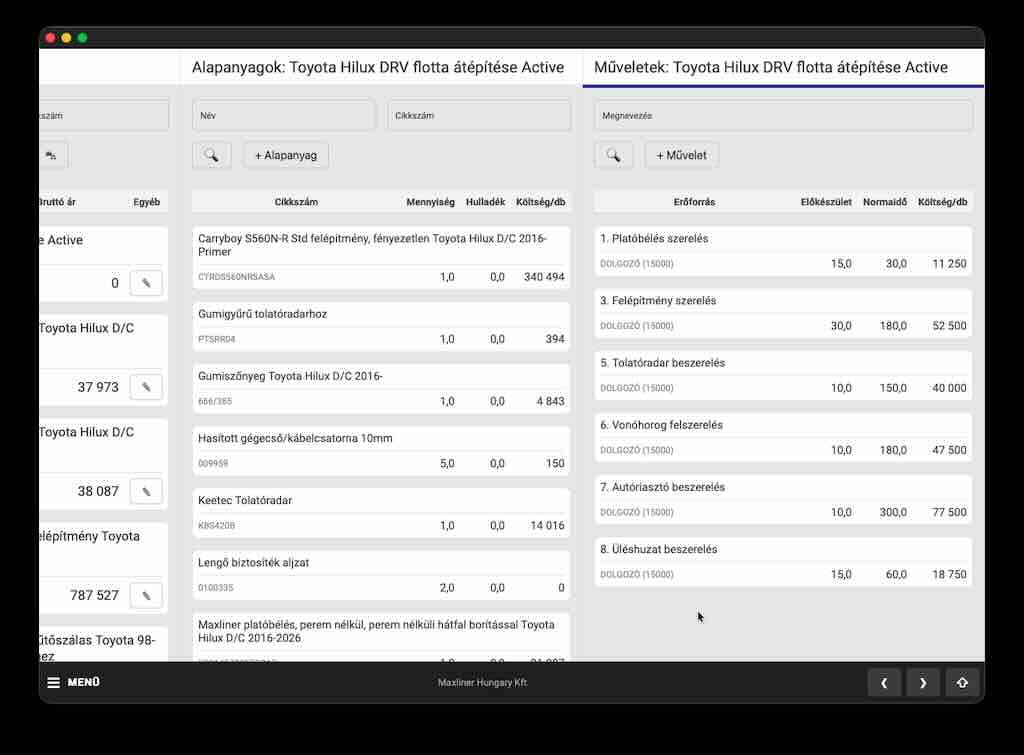Click the search magnifier in Műveletek panel
Image resolution: width=1024 pixels, height=755 pixels.
tap(613, 155)
